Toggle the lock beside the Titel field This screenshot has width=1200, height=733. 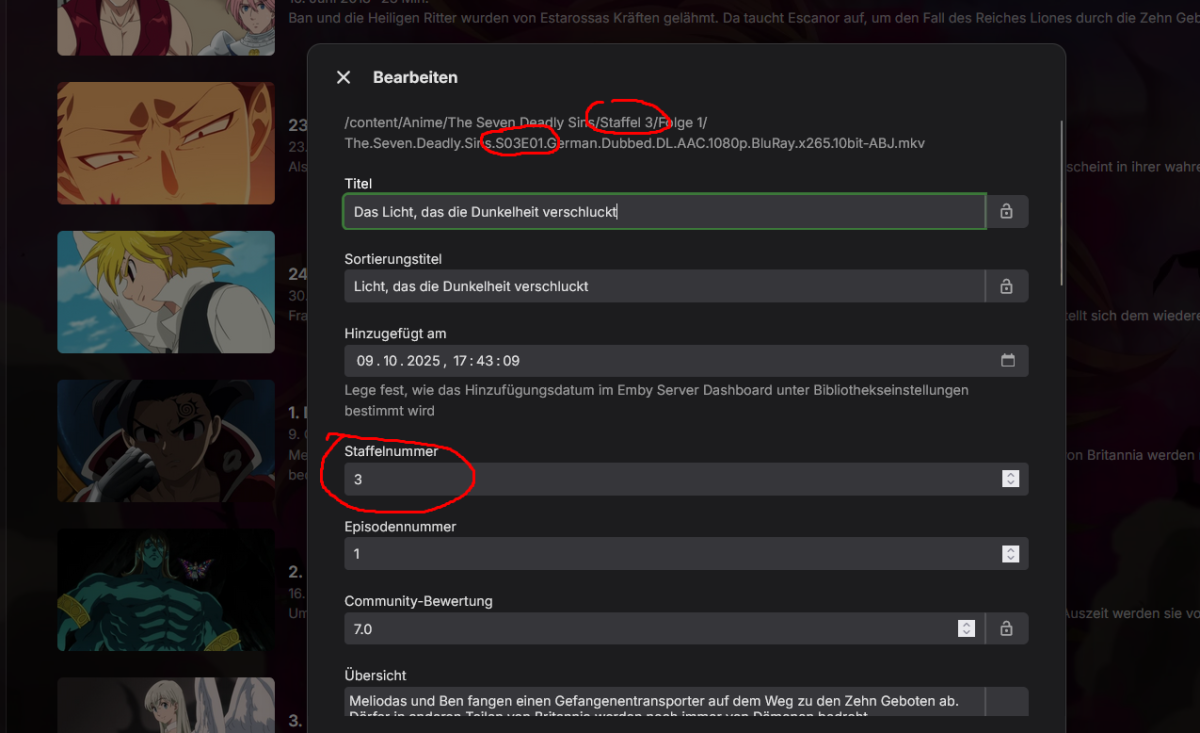1006,211
